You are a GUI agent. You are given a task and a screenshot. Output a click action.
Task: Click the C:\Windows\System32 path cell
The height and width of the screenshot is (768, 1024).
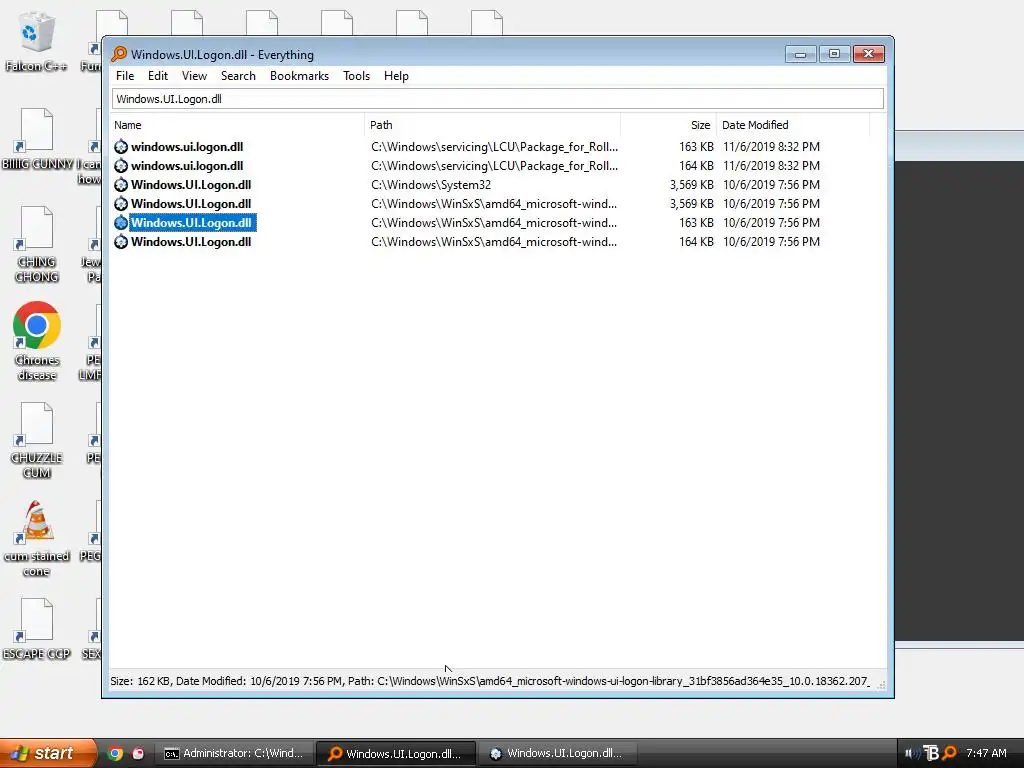tap(431, 185)
